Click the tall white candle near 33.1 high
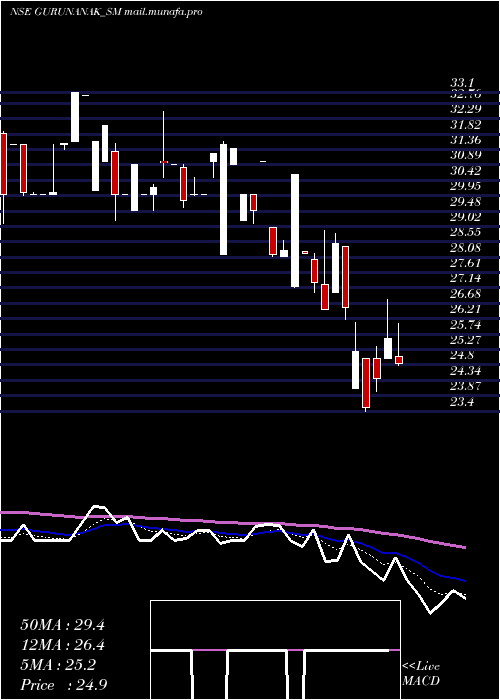 pos(75,117)
